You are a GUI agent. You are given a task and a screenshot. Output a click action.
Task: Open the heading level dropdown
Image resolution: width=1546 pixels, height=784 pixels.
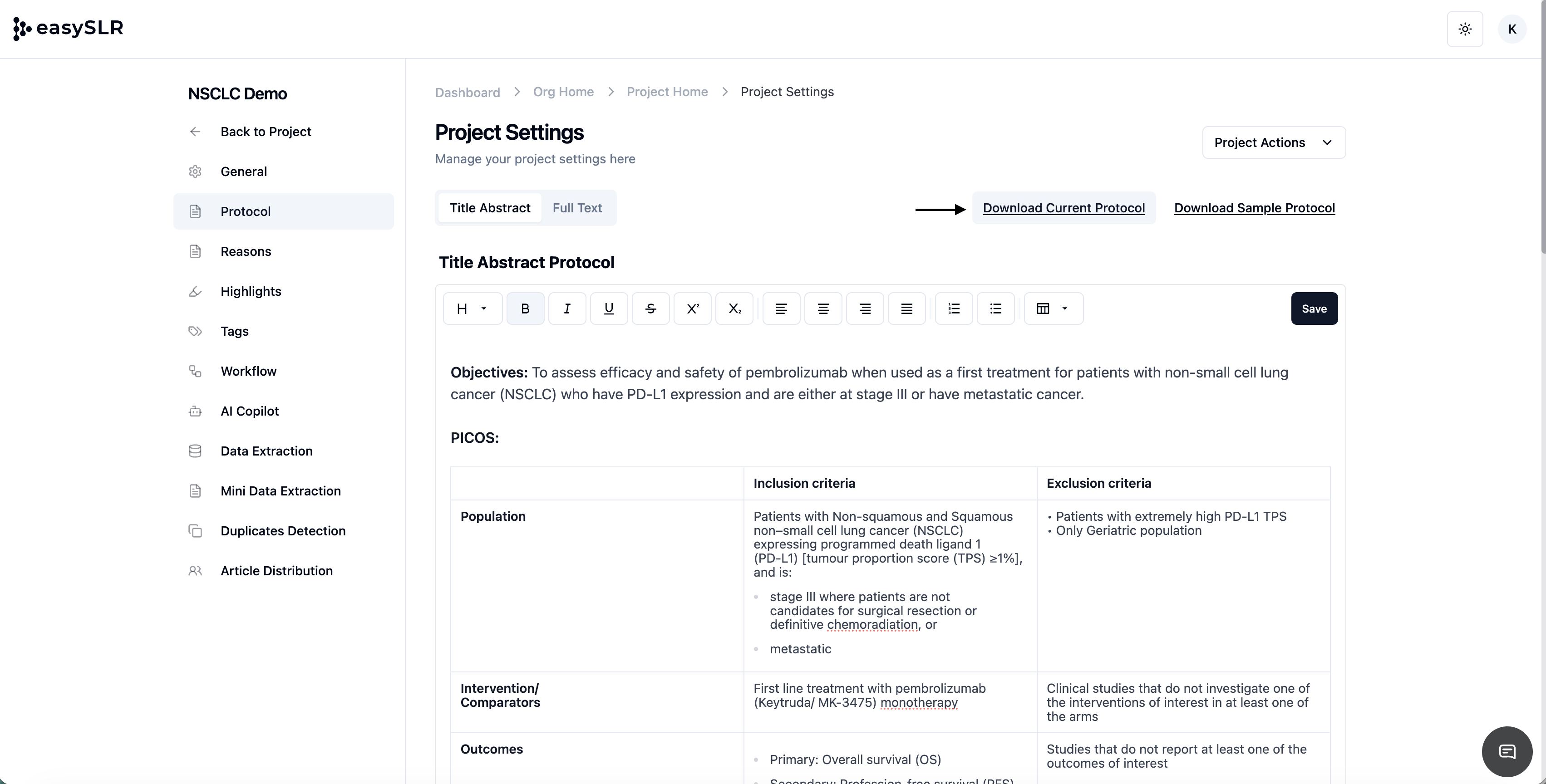click(x=473, y=309)
